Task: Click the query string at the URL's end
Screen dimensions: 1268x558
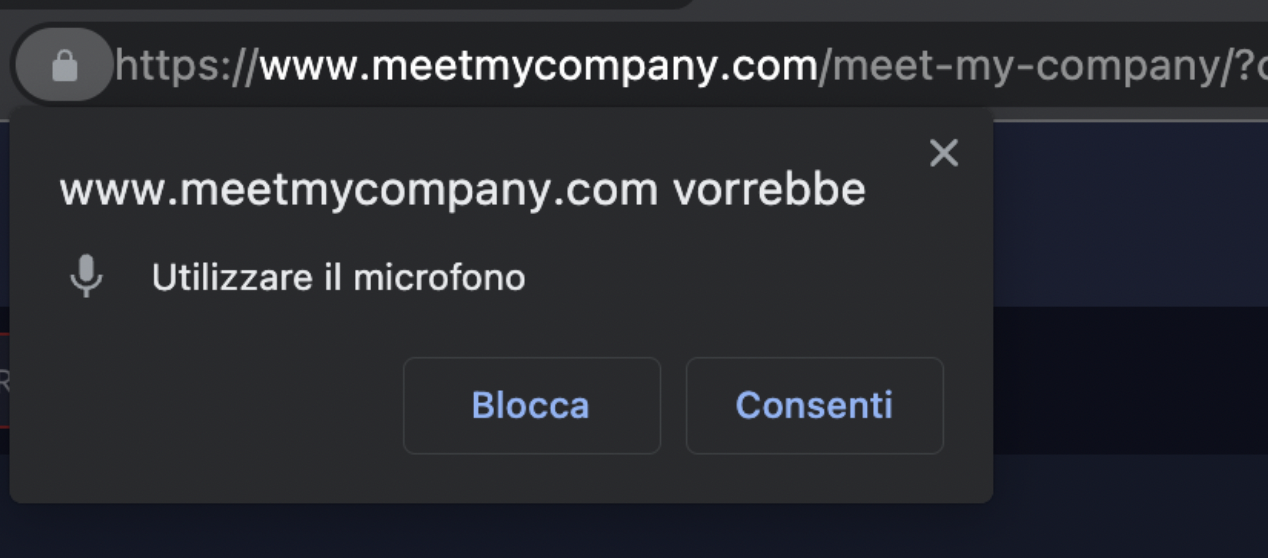Action: click(x=1250, y=66)
